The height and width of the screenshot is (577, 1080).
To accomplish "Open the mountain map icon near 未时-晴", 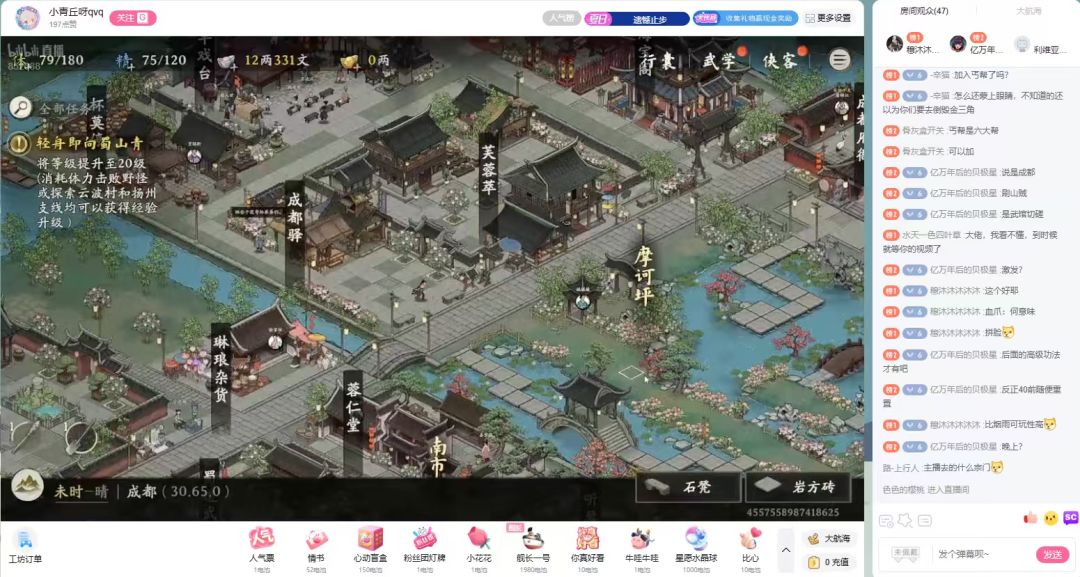I will tap(28, 486).
